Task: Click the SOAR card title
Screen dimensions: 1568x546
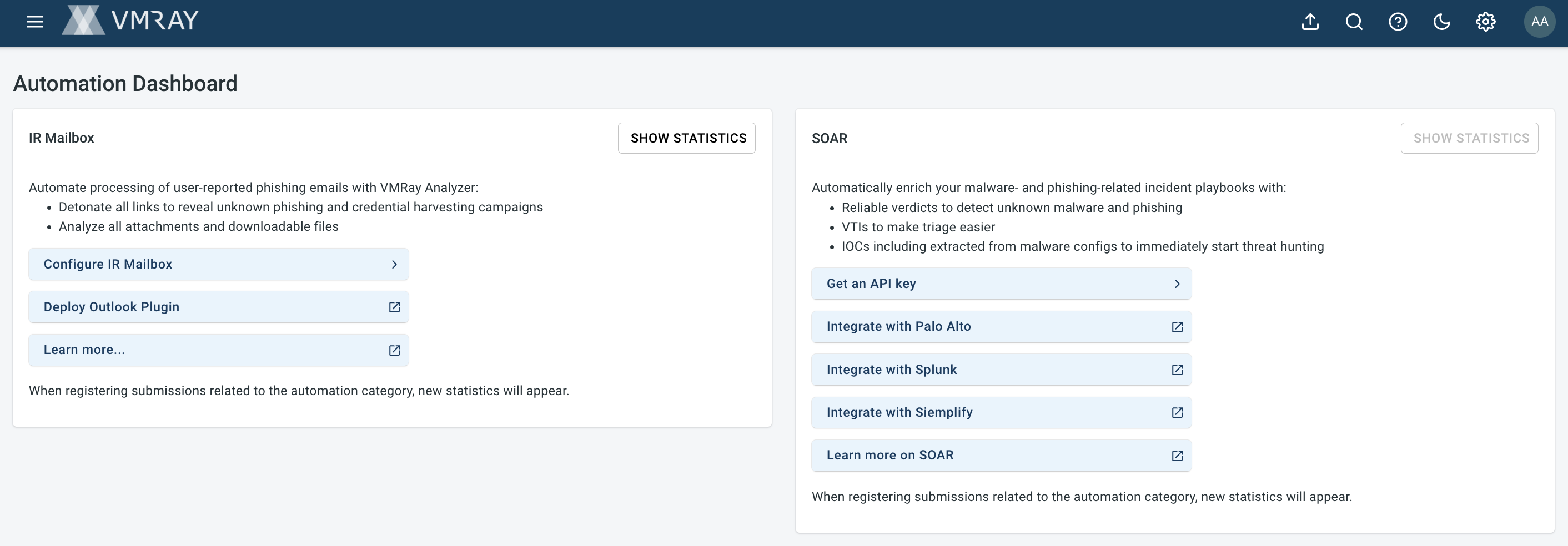Action: tap(829, 139)
